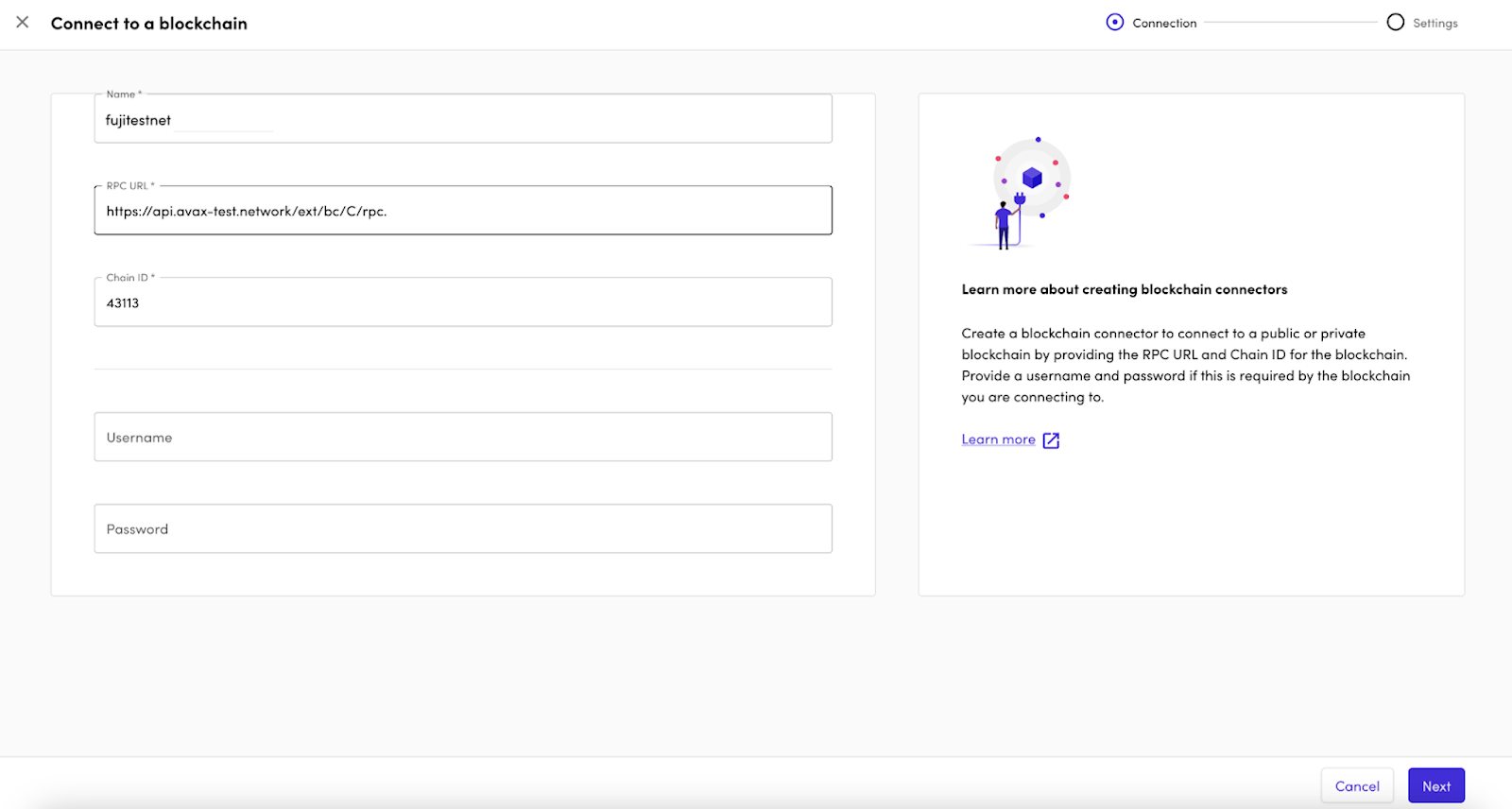Click the Connection step circle indicator
Screen dimensions: 1512x809
tap(1115, 22)
